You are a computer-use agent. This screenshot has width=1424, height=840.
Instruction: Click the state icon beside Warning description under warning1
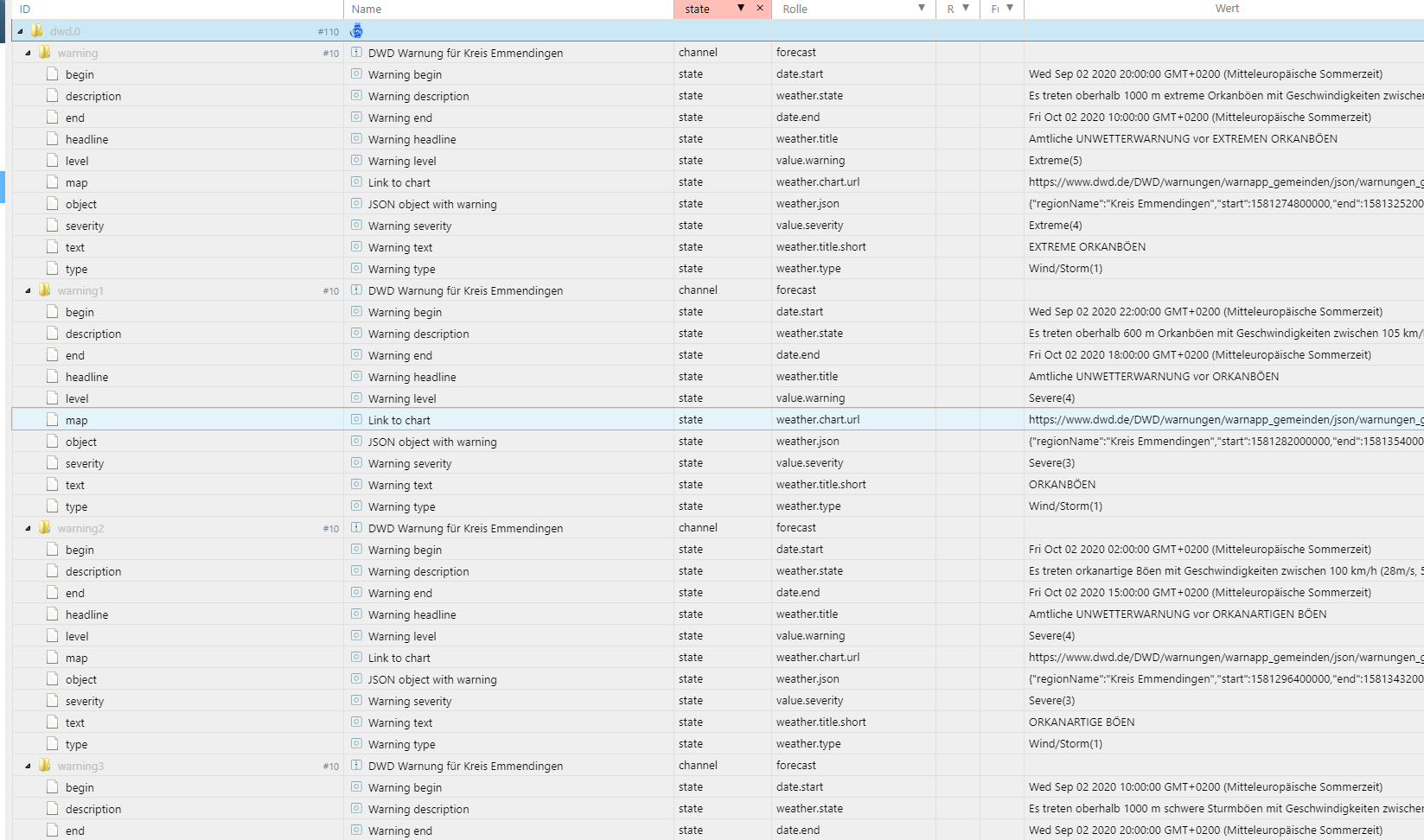tap(356, 334)
